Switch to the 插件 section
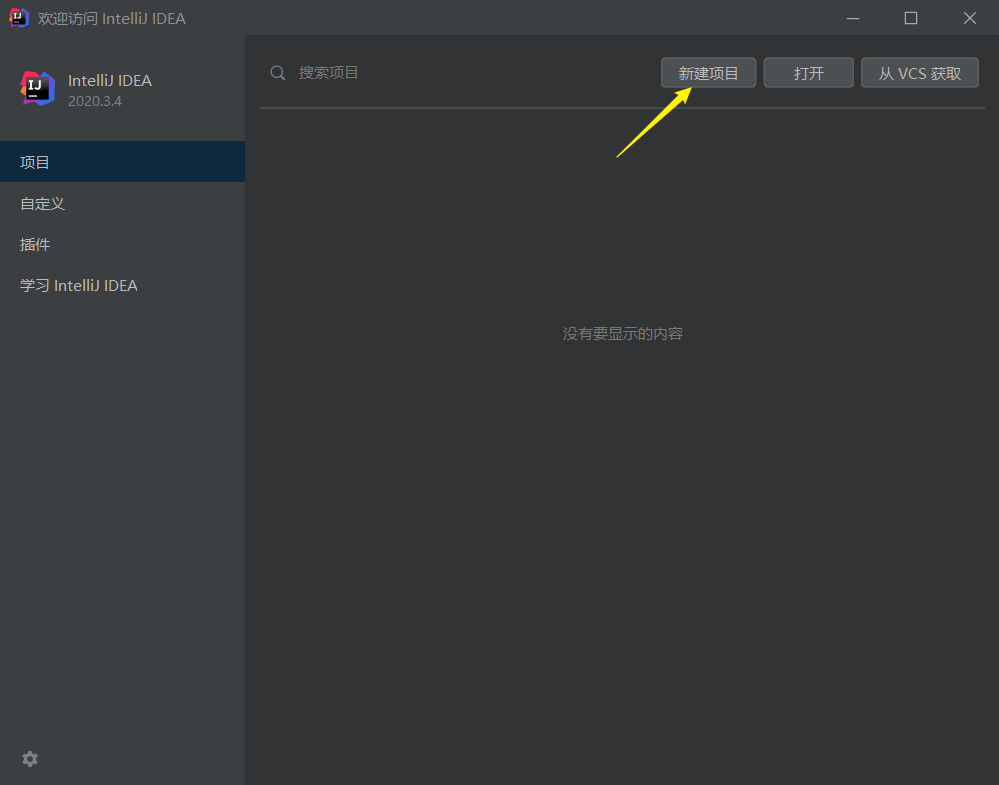This screenshot has height=785, width=999. click(35, 244)
